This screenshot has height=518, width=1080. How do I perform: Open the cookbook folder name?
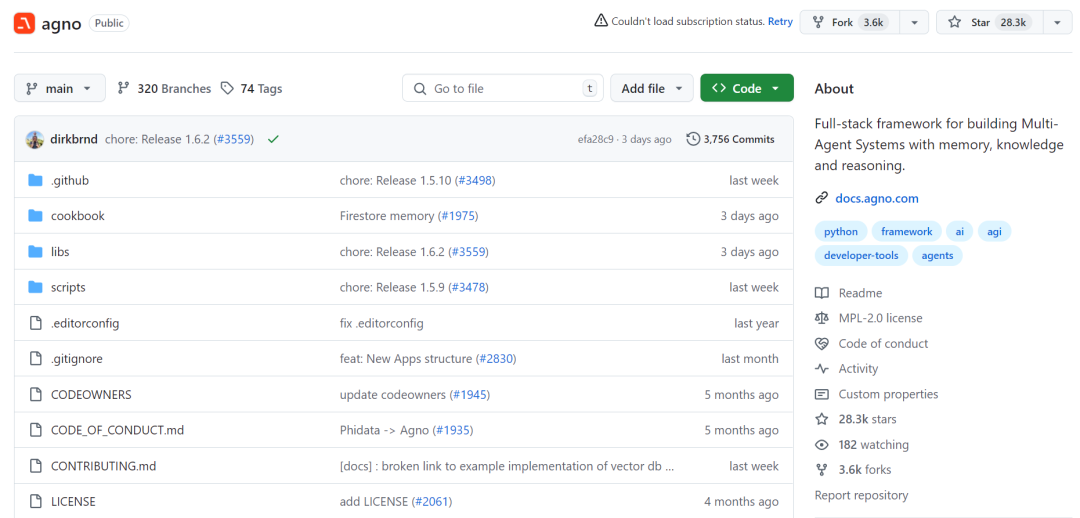tap(78, 216)
